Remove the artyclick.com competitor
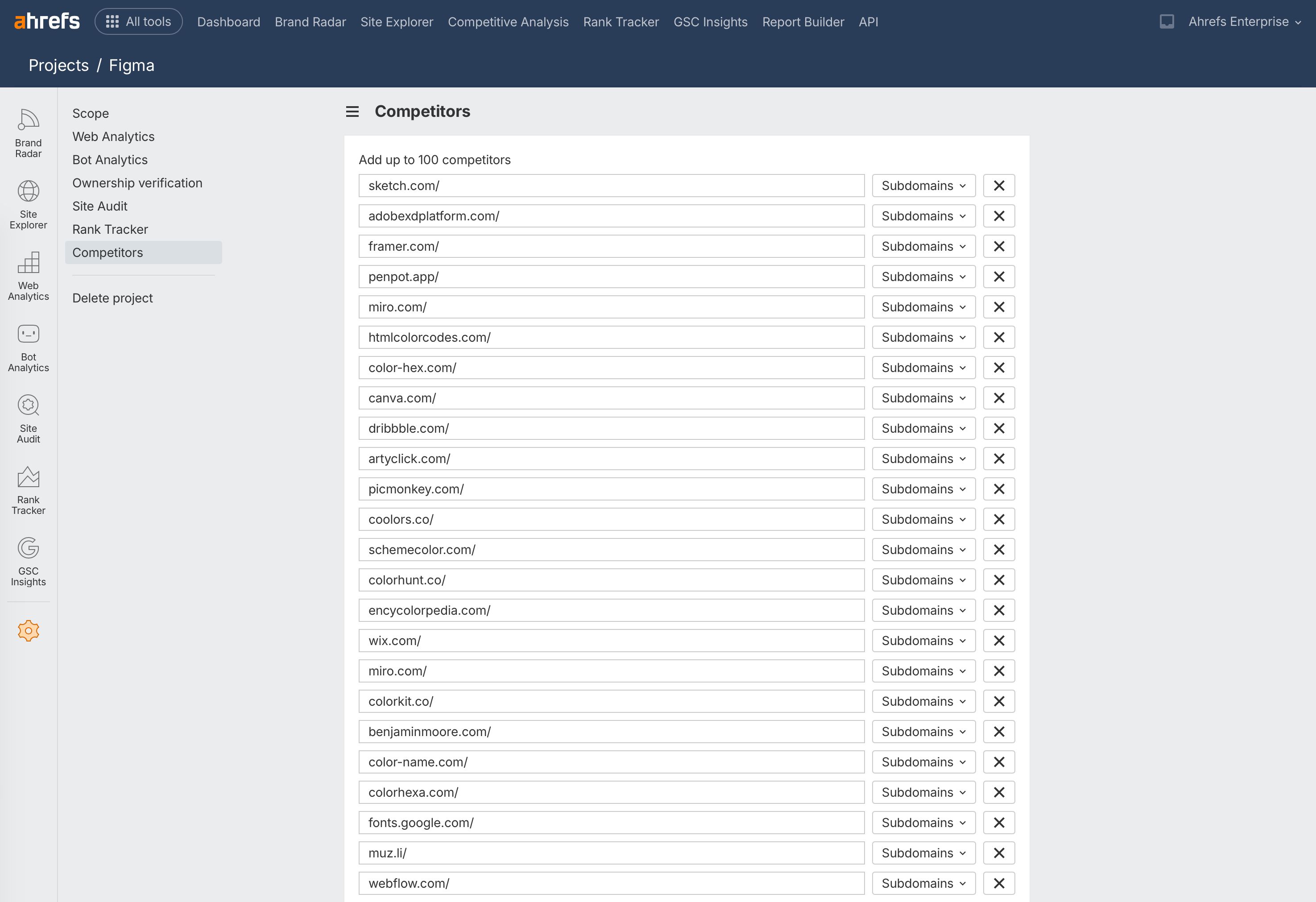 tap(999, 459)
